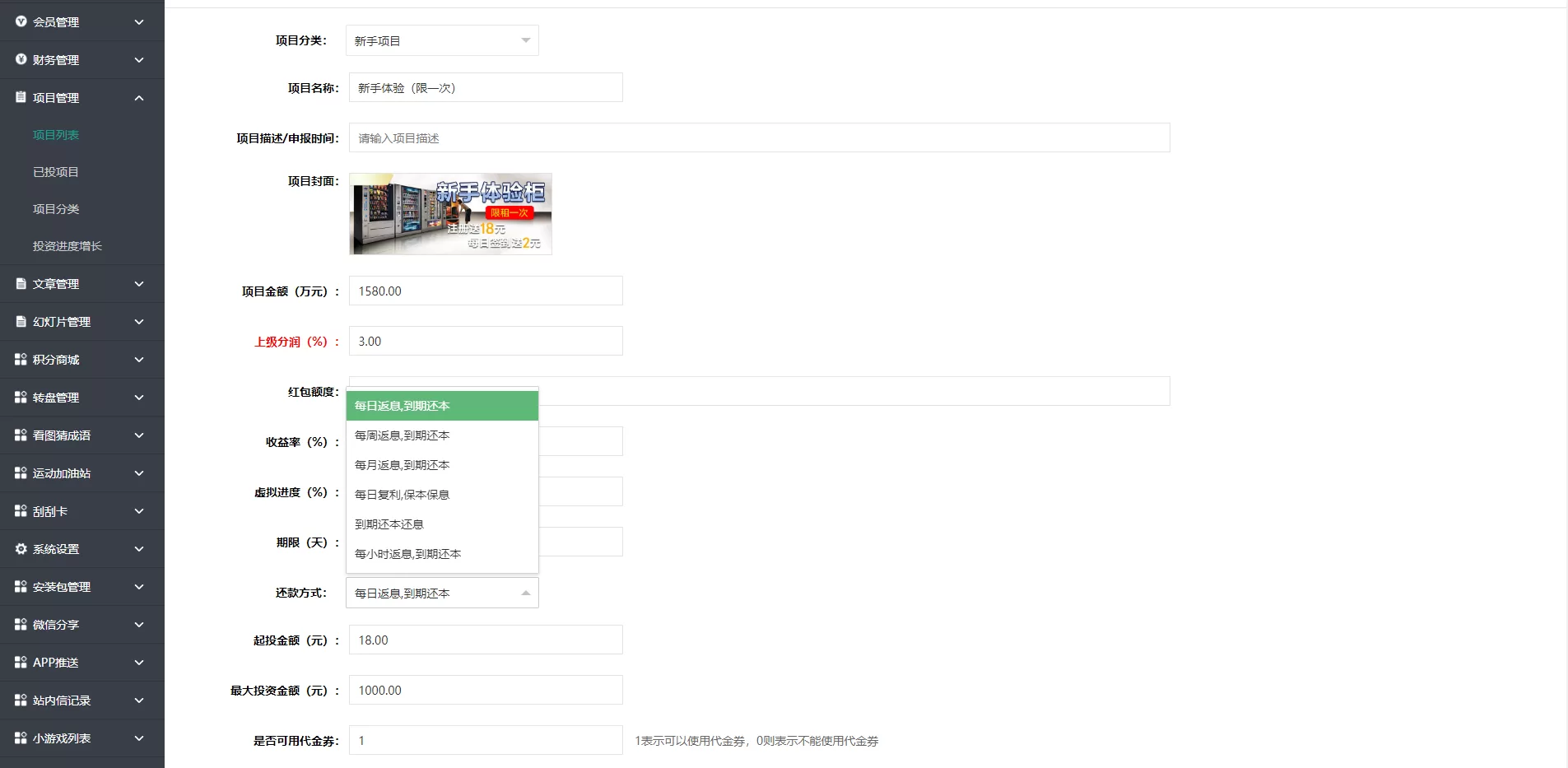Click the 积分商城 grid icon
The width and height of the screenshot is (1568, 768).
[x=21, y=360]
